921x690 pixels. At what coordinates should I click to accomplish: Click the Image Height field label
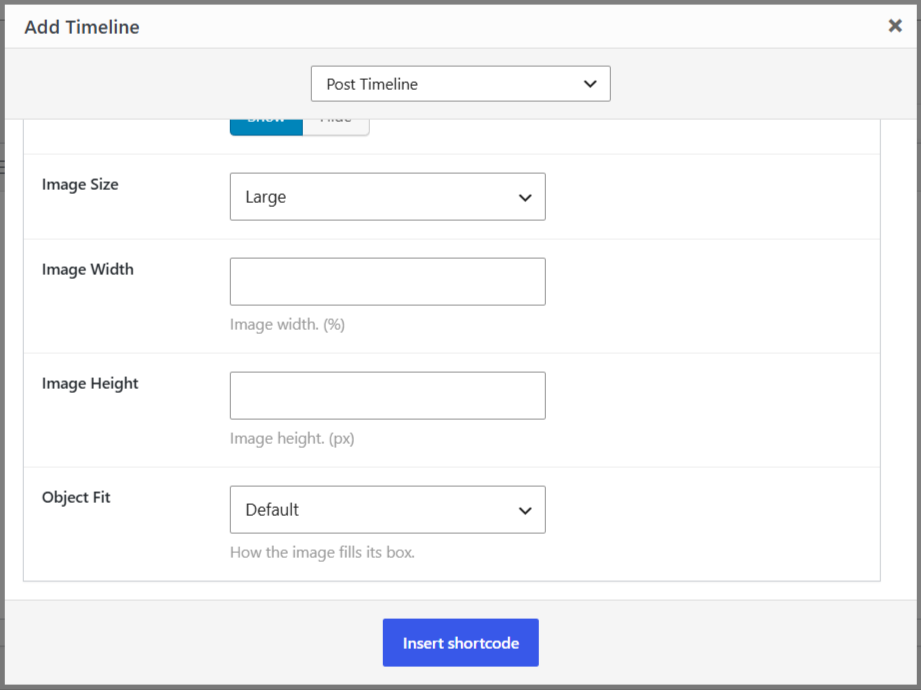click(90, 383)
